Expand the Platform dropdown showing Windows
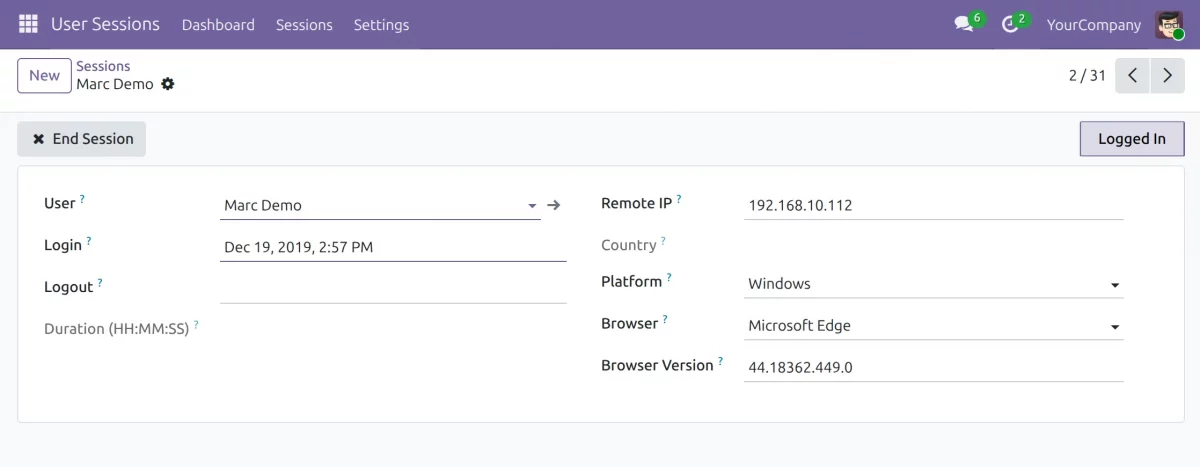The image size is (1200, 467). [1115, 285]
